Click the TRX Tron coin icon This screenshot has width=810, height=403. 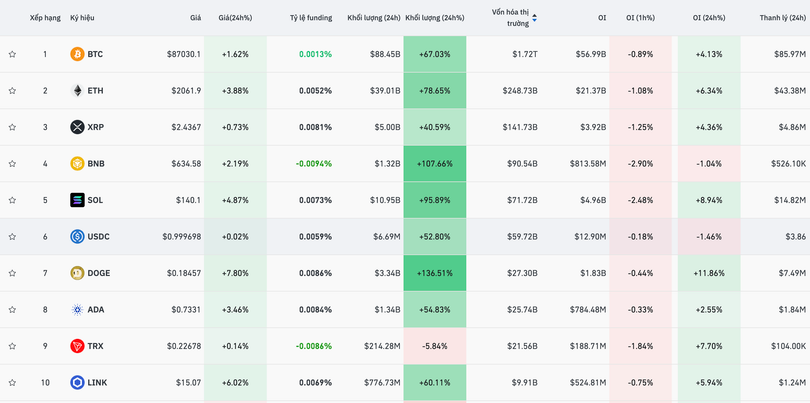point(77,346)
